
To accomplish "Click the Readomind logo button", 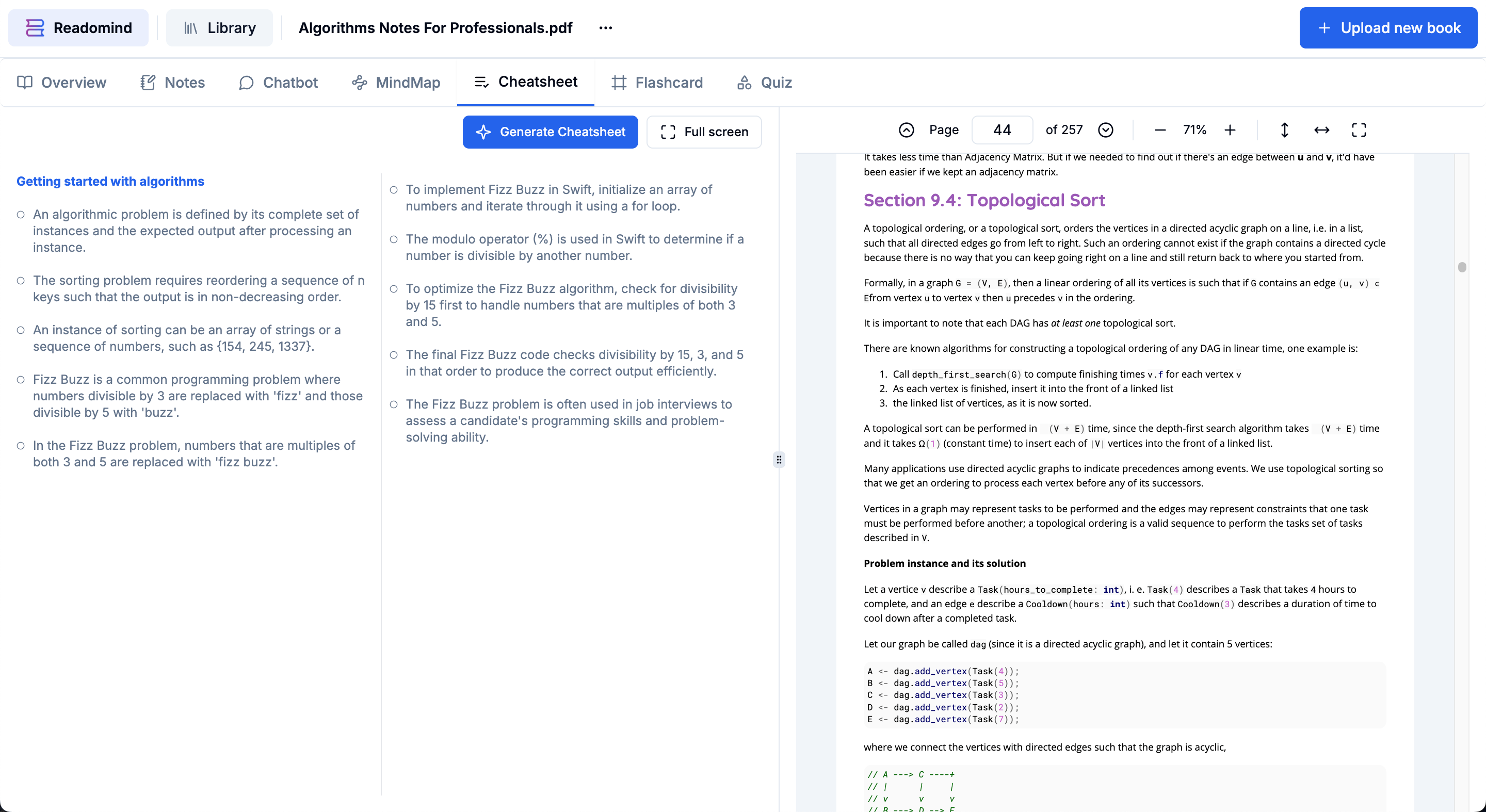I will [x=78, y=28].
